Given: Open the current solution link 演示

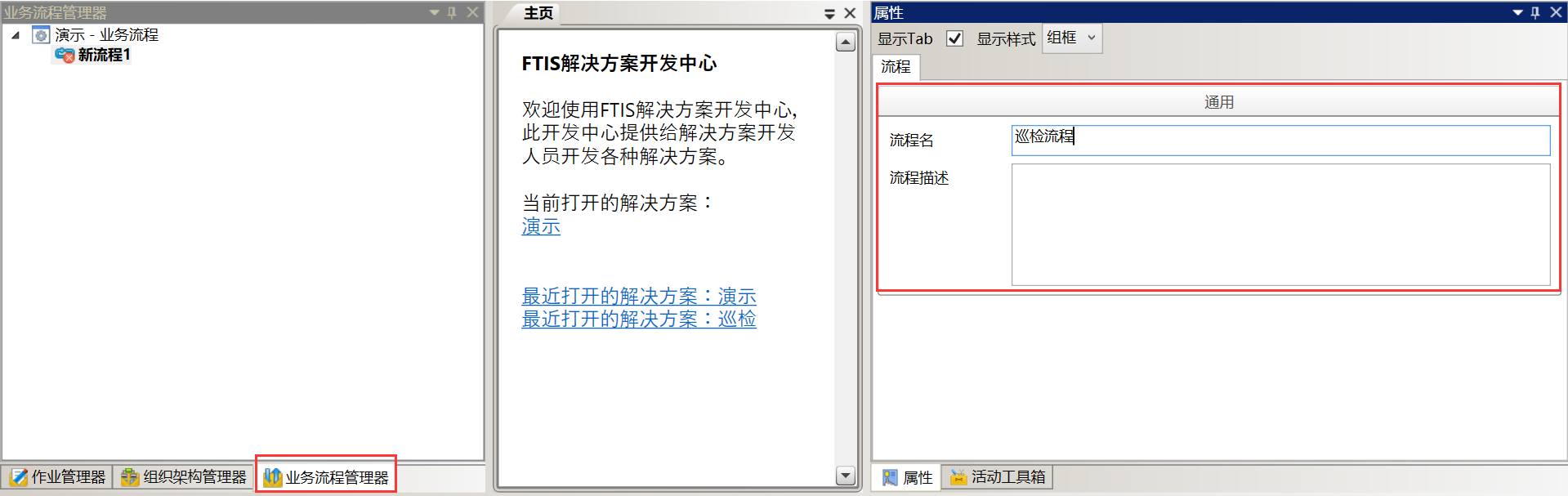Looking at the screenshot, I should (541, 226).
